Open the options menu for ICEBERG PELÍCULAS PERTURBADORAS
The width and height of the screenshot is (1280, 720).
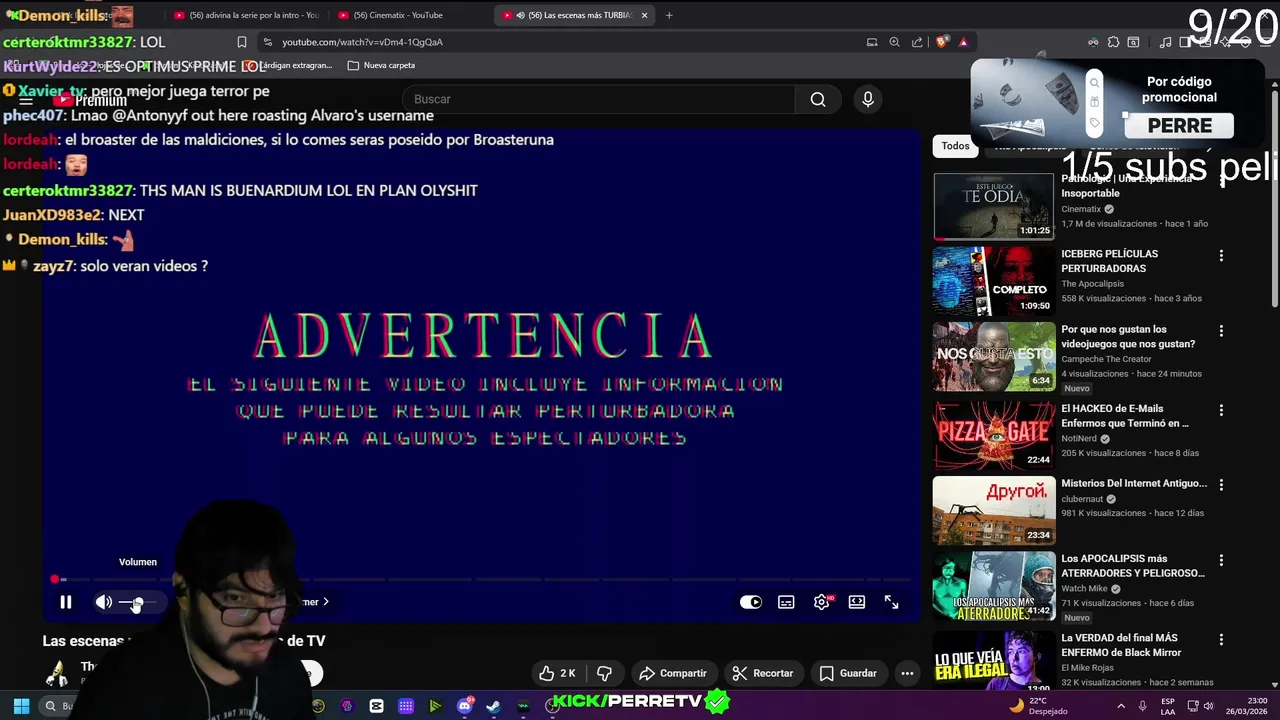pos(1221,256)
